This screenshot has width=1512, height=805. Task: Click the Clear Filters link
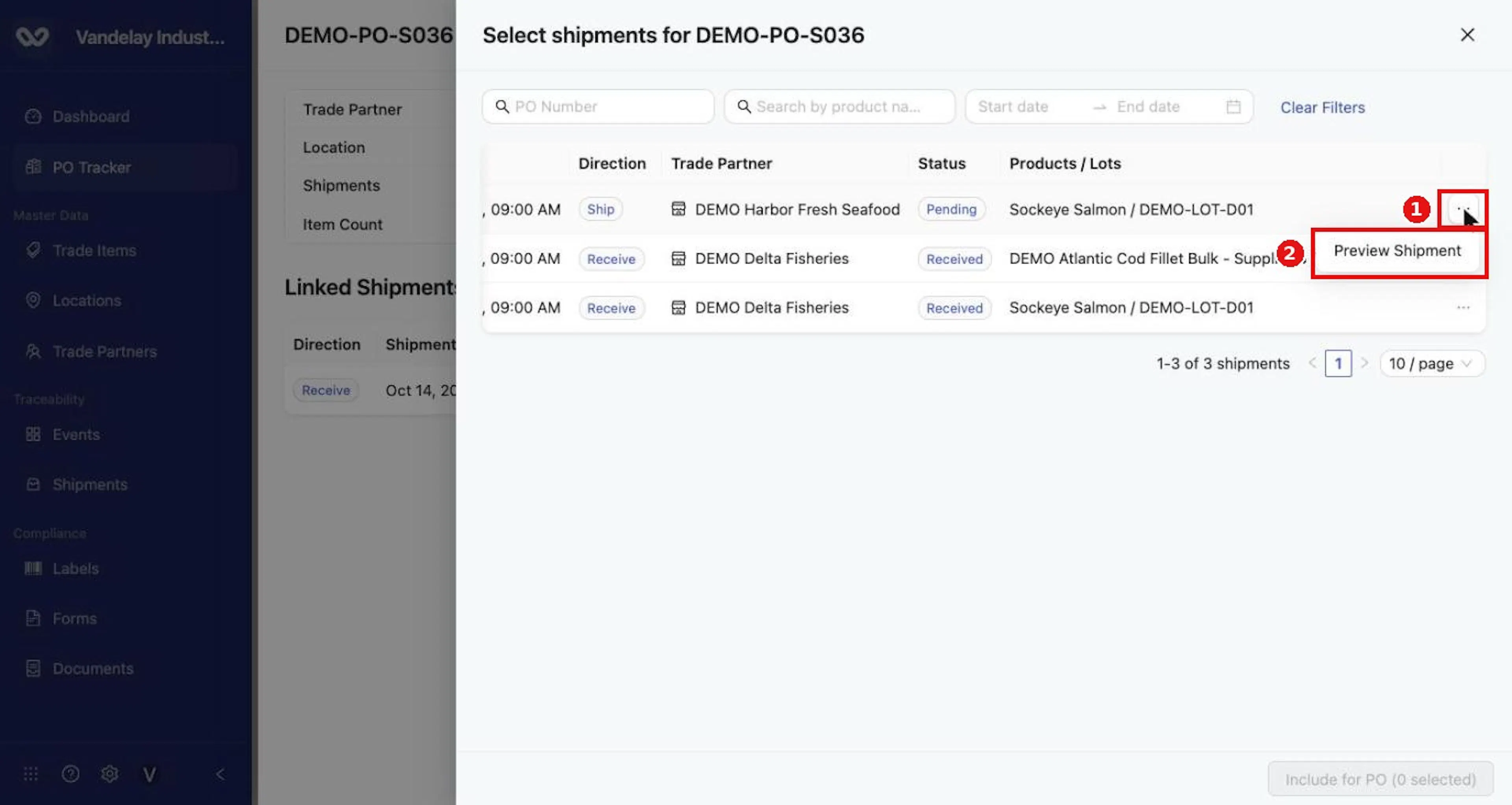(x=1323, y=108)
